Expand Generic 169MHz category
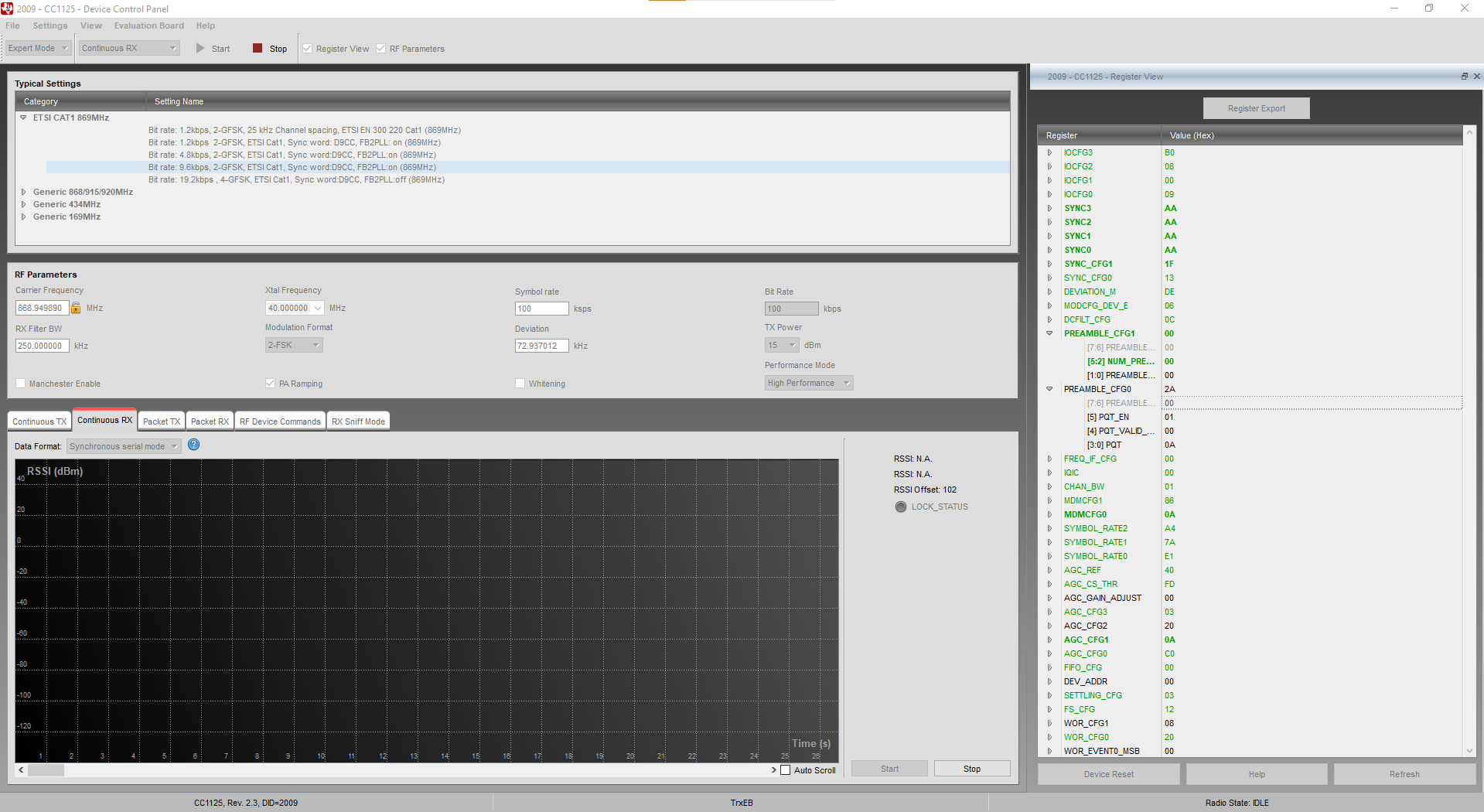 click(x=23, y=217)
